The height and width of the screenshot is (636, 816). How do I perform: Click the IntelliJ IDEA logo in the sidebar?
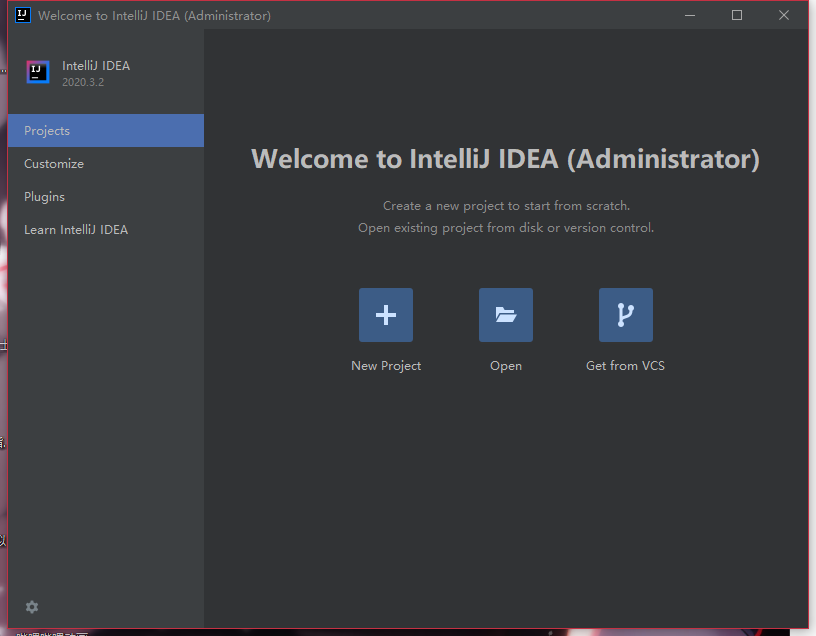[x=38, y=72]
